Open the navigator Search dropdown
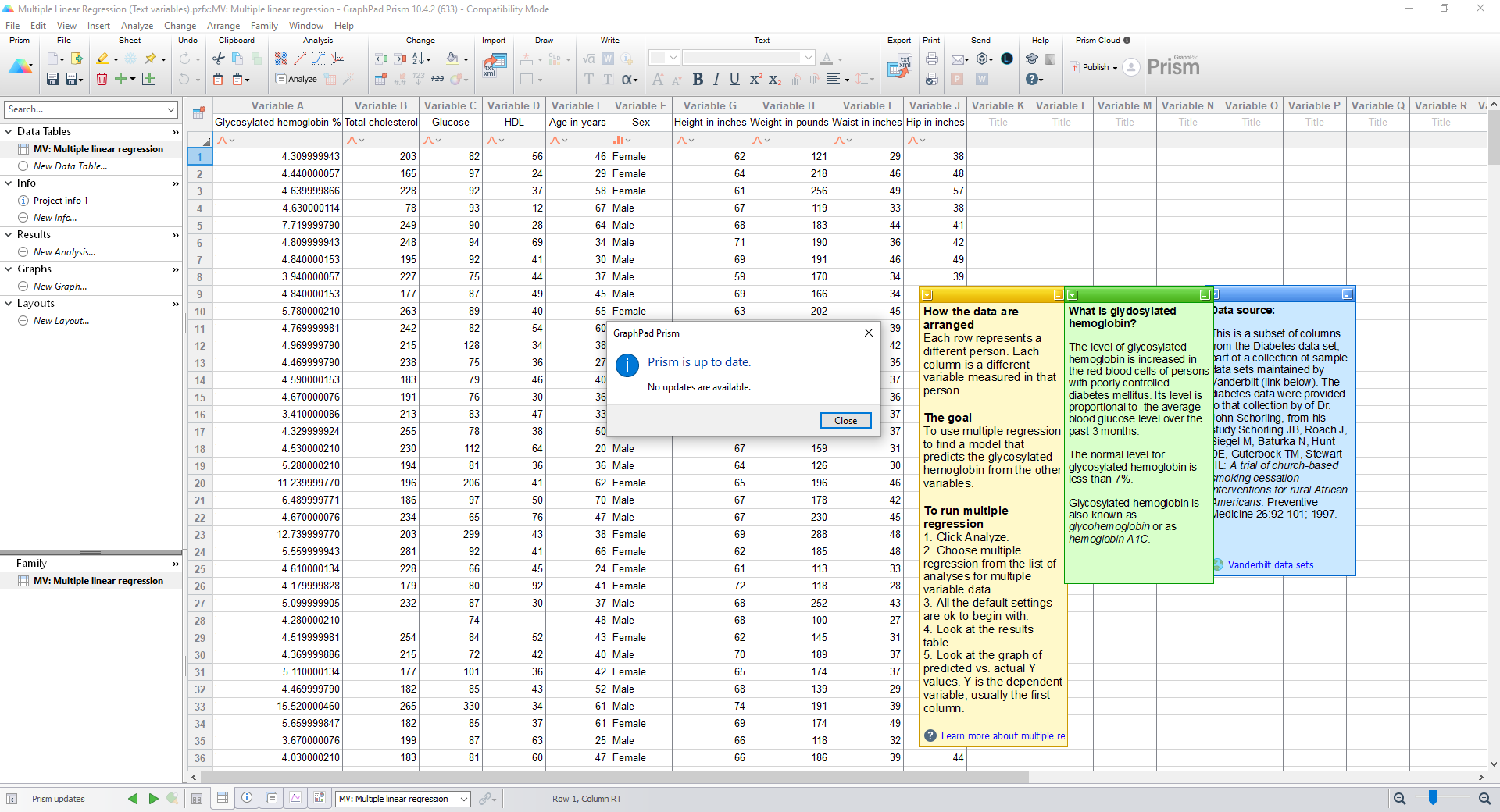The height and width of the screenshot is (812, 1500). point(171,109)
